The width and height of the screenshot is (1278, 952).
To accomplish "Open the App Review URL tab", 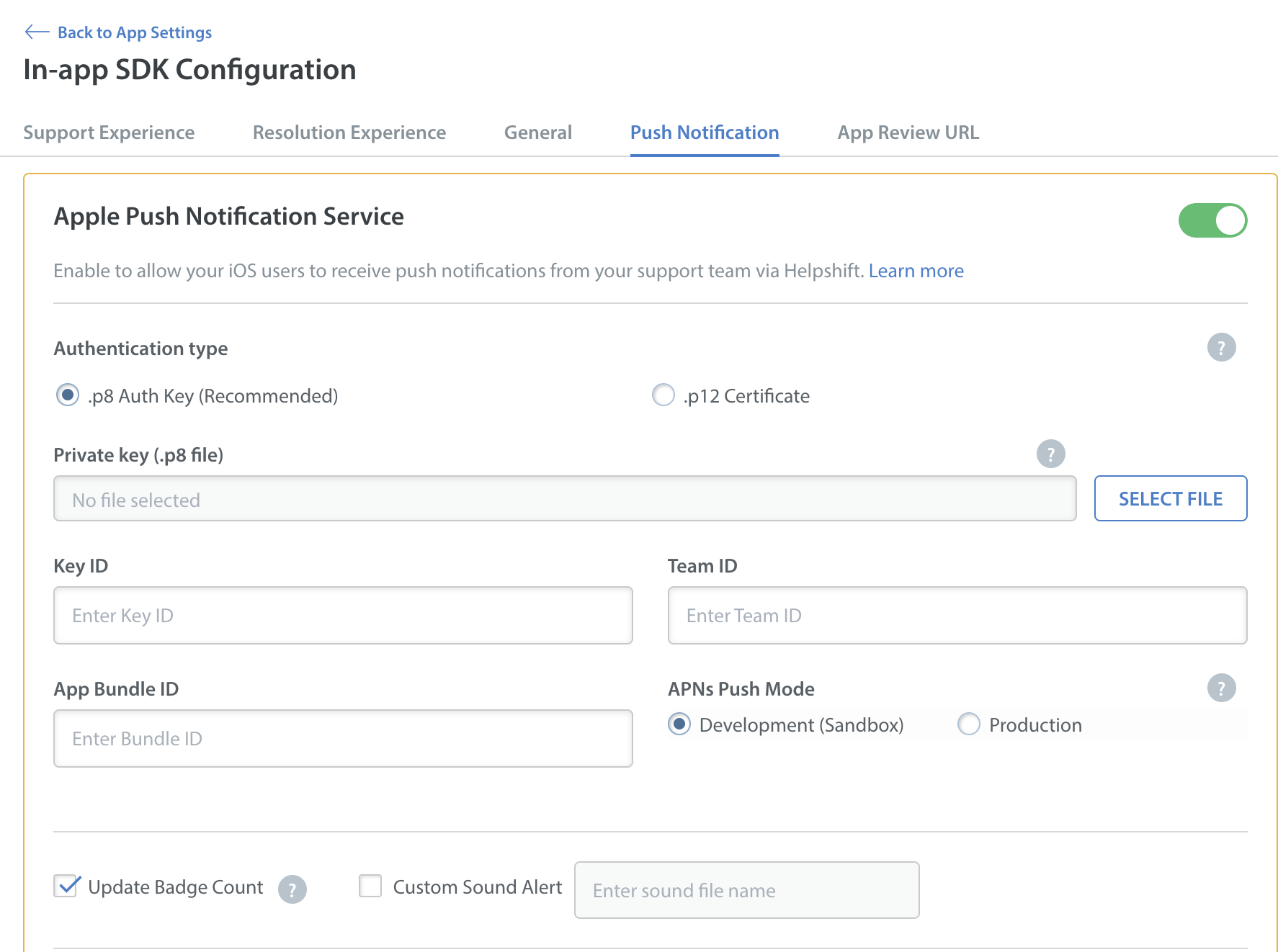I will 908,133.
